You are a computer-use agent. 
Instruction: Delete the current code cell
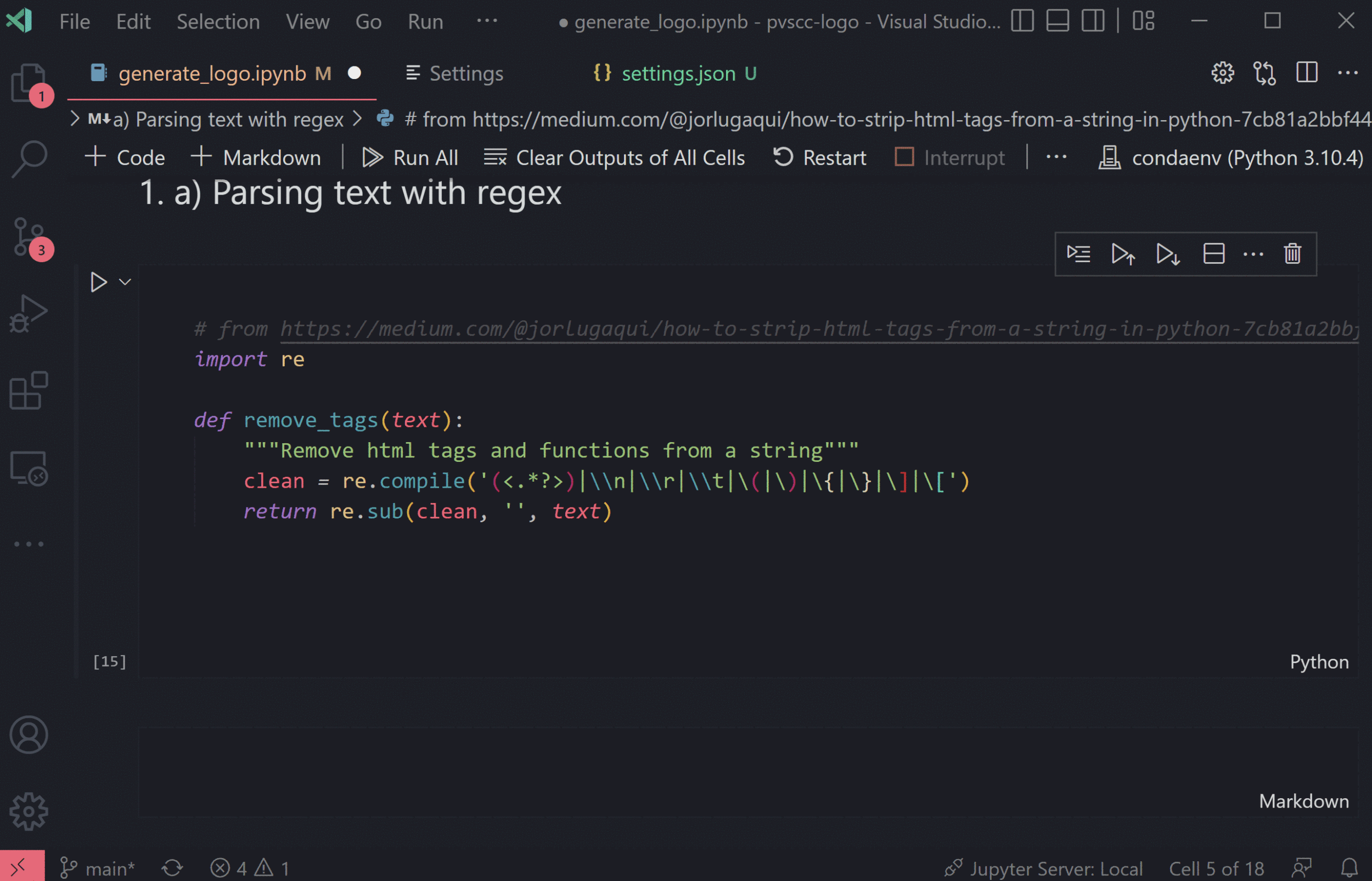point(1291,254)
